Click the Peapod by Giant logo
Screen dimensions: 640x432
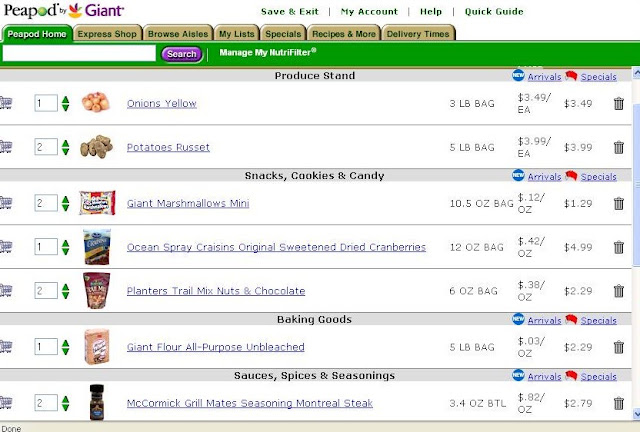pyautogui.click(x=64, y=11)
